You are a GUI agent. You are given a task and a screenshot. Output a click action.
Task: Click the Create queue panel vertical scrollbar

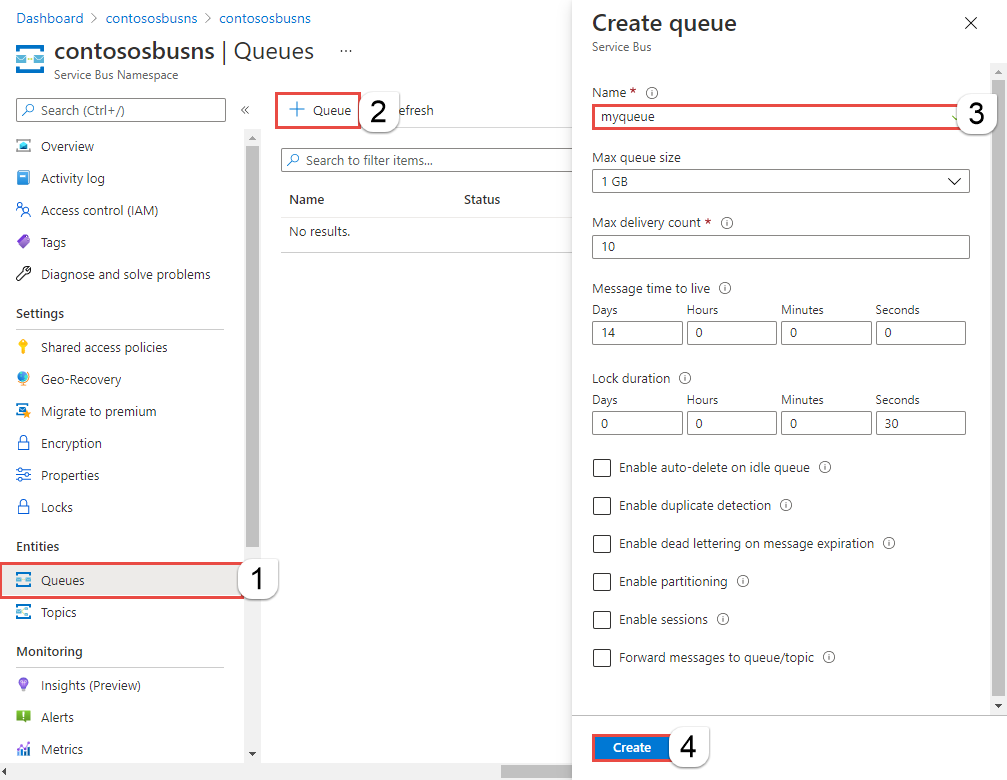click(997, 380)
